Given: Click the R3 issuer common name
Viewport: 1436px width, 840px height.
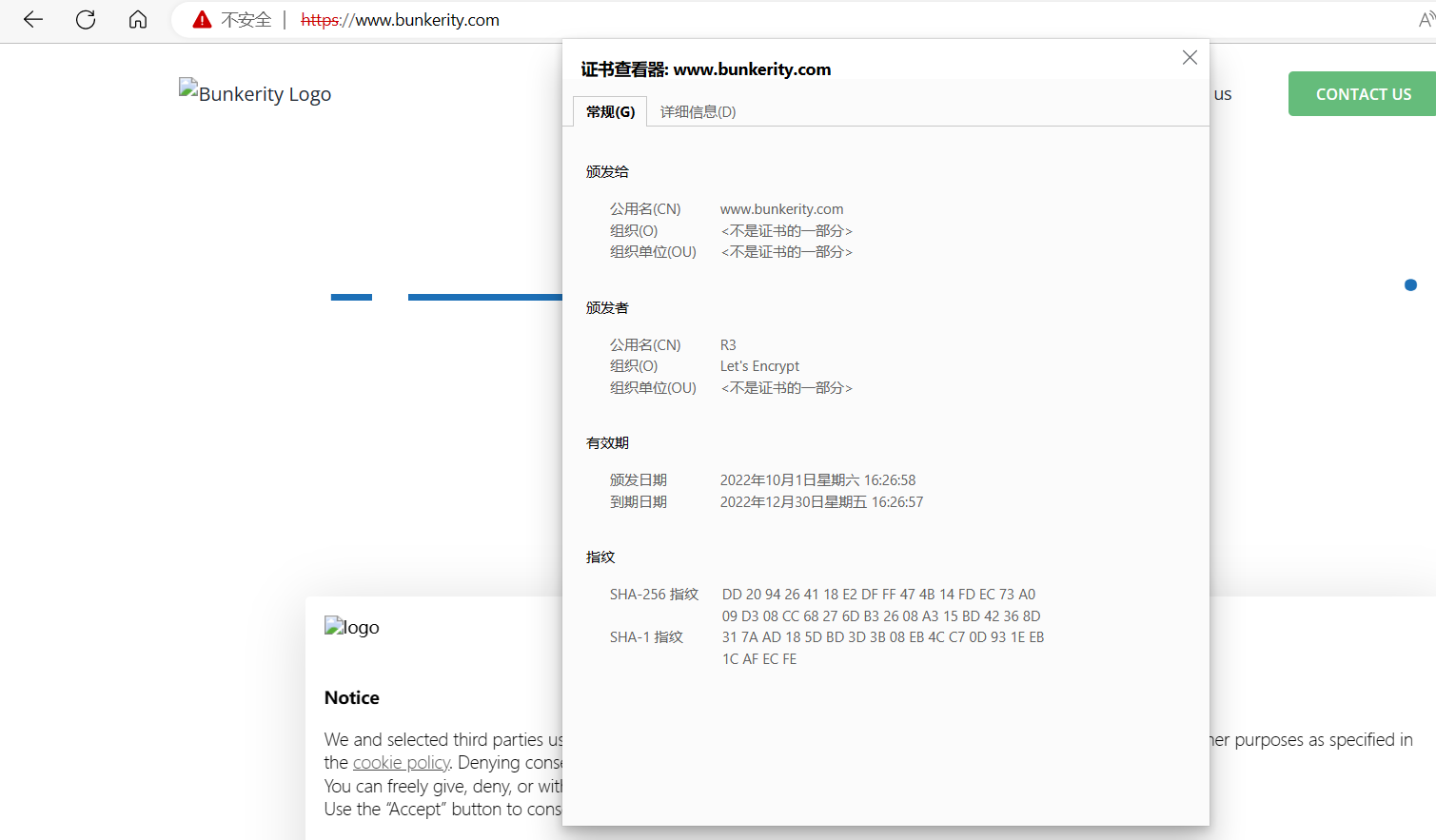Looking at the screenshot, I should 727,344.
